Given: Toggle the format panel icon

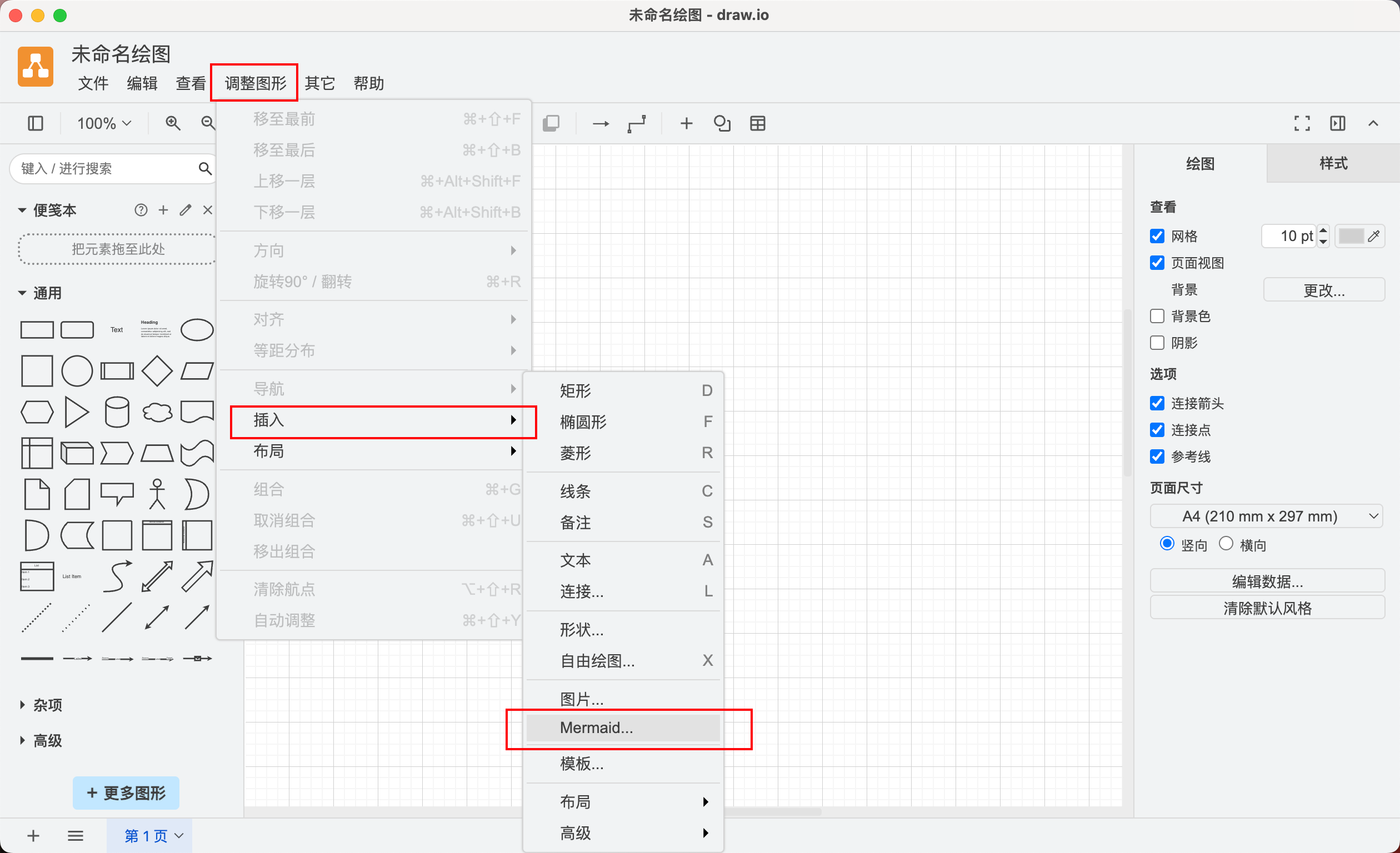Looking at the screenshot, I should click(x=1338, y=123).
